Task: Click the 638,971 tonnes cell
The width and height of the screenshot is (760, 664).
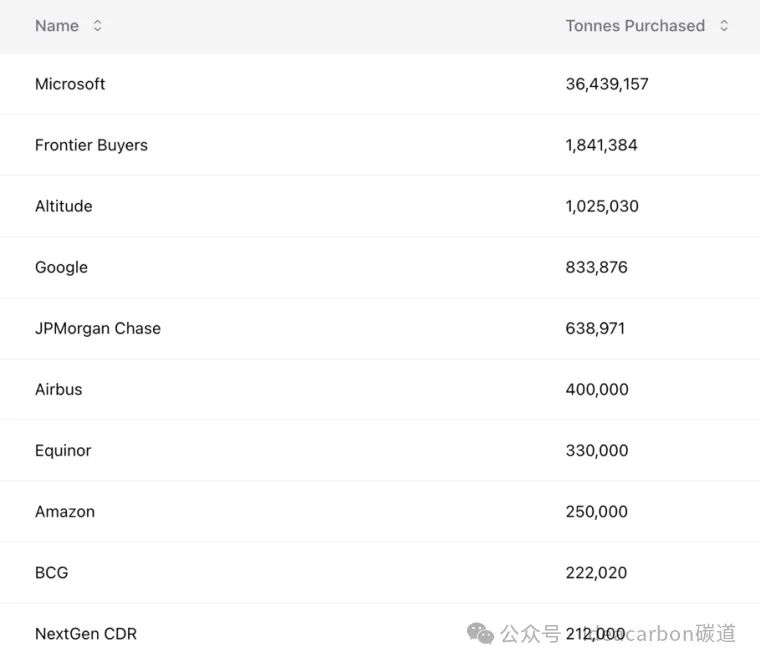Action: click(x=595, y=328)
